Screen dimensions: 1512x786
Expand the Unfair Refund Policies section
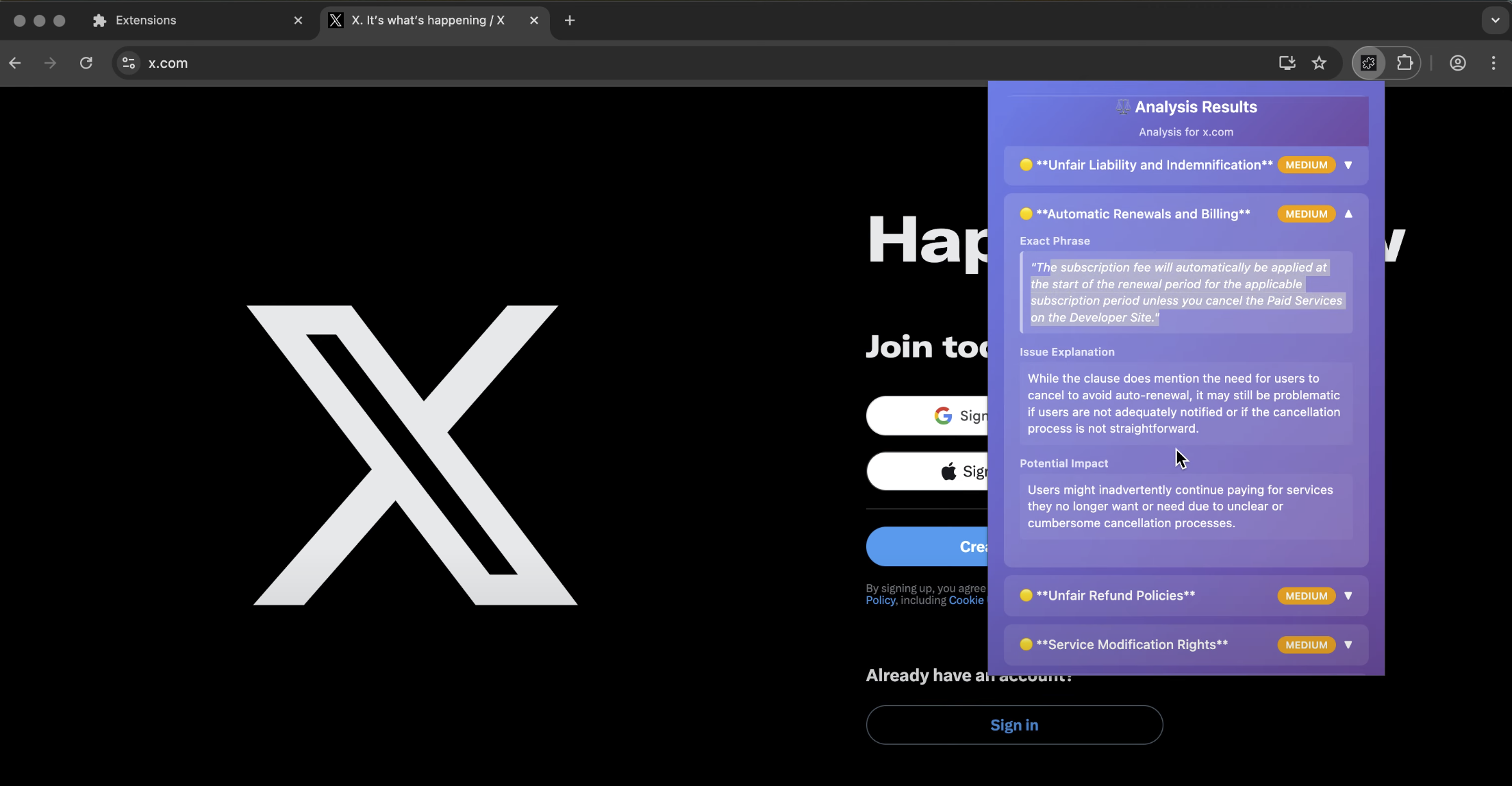point(1348,596)
